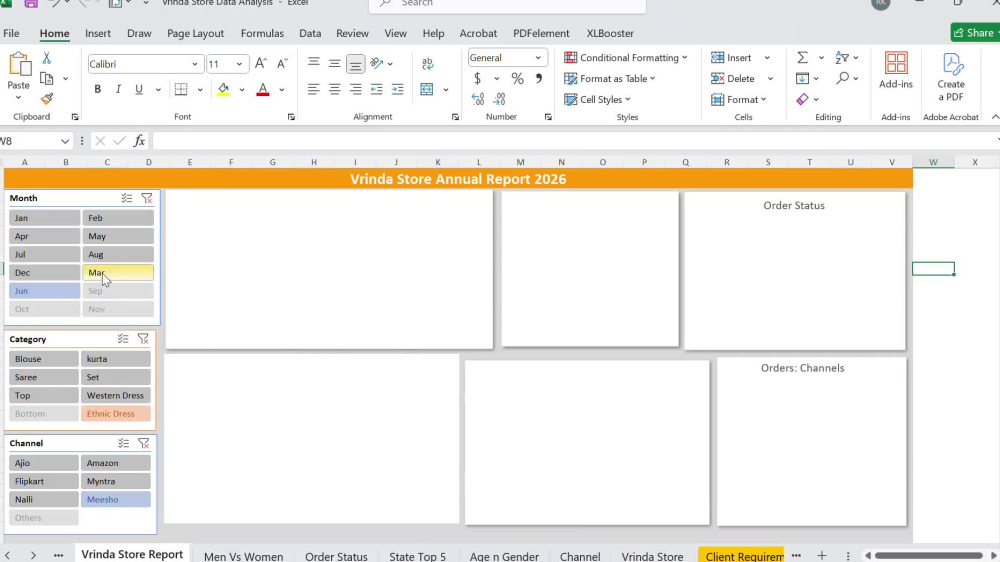Open the font size dropdown
The width and height of the screenshot is (1000, 562).
239,64
